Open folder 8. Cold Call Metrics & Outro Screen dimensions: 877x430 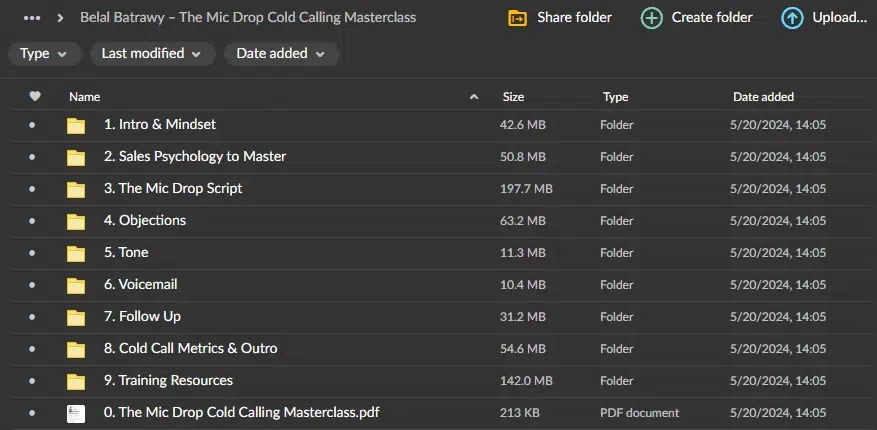click(x=190, y=348)
